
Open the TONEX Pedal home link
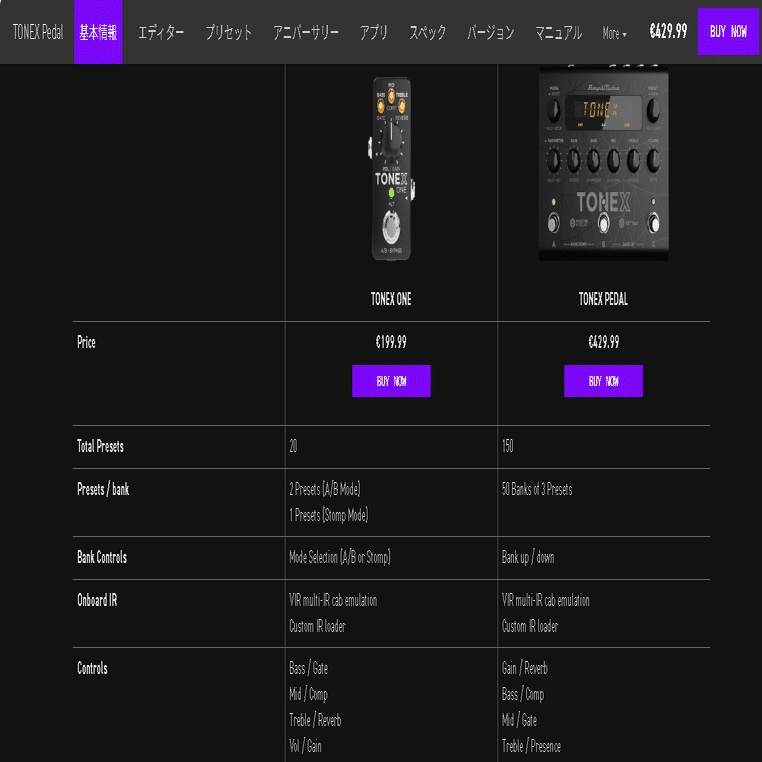pos(38,32)
